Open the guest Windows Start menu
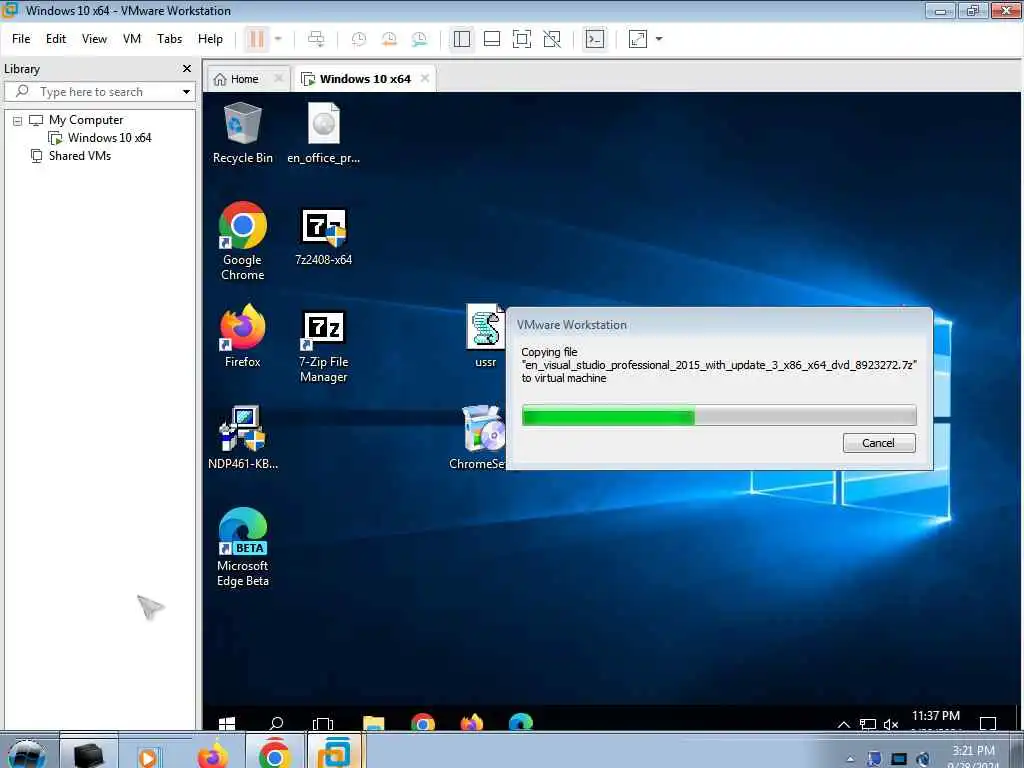This screenshot has height=768, width=1024. 227,723
